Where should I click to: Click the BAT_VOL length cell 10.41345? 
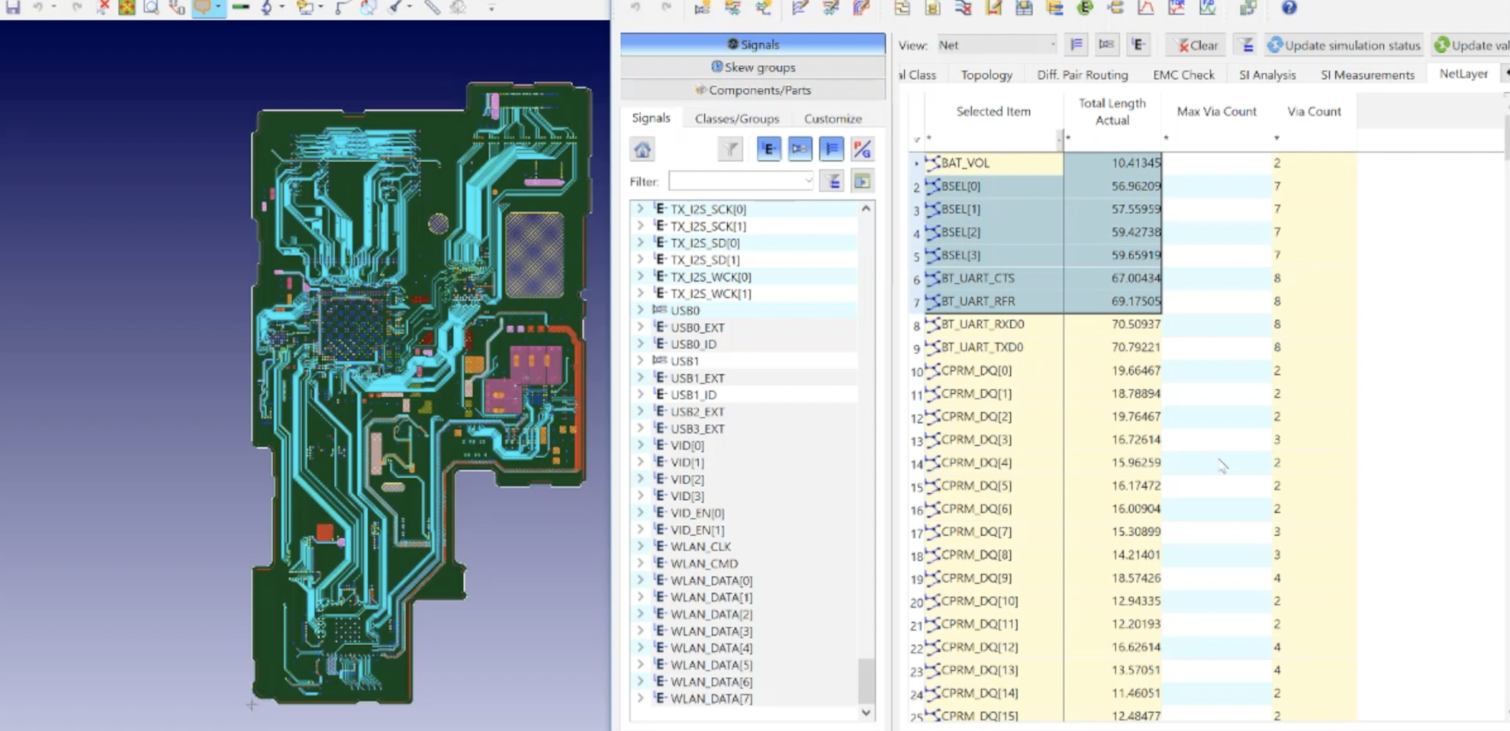pyautogui.click(x=1113, y=162)
